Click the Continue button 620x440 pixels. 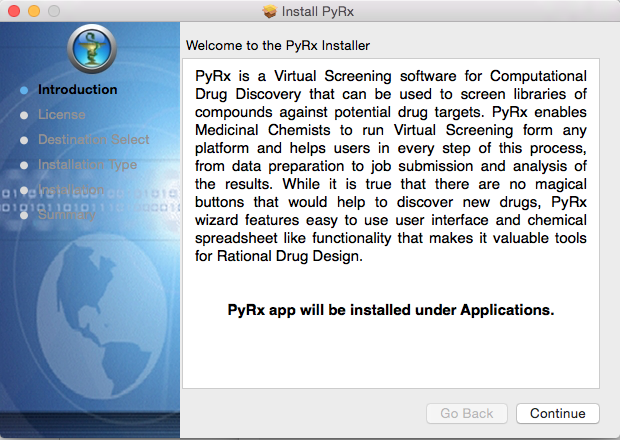click(x=558, y=414)
